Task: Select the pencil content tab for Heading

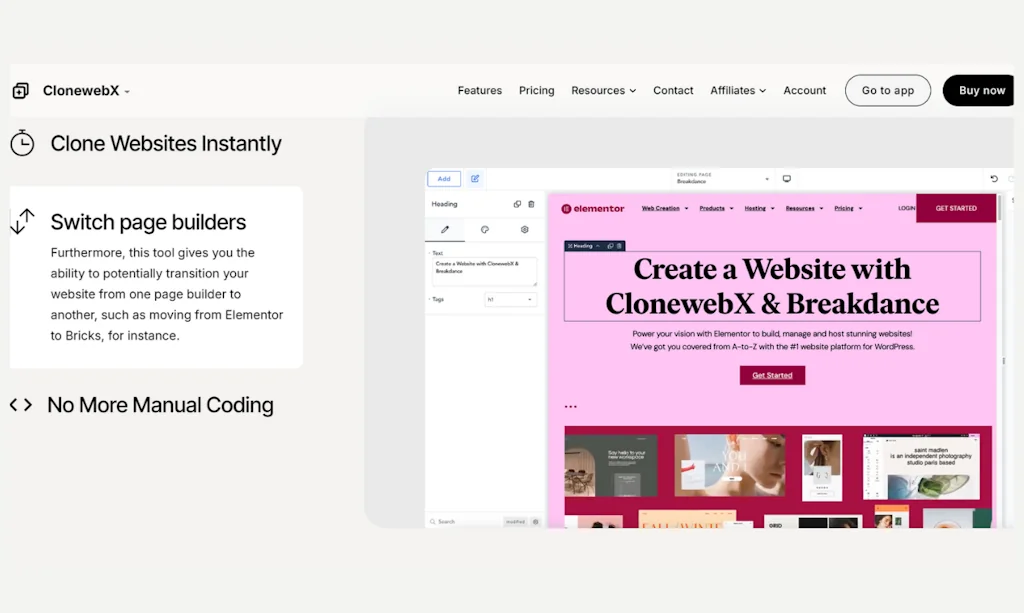Action: pos(446,228)
